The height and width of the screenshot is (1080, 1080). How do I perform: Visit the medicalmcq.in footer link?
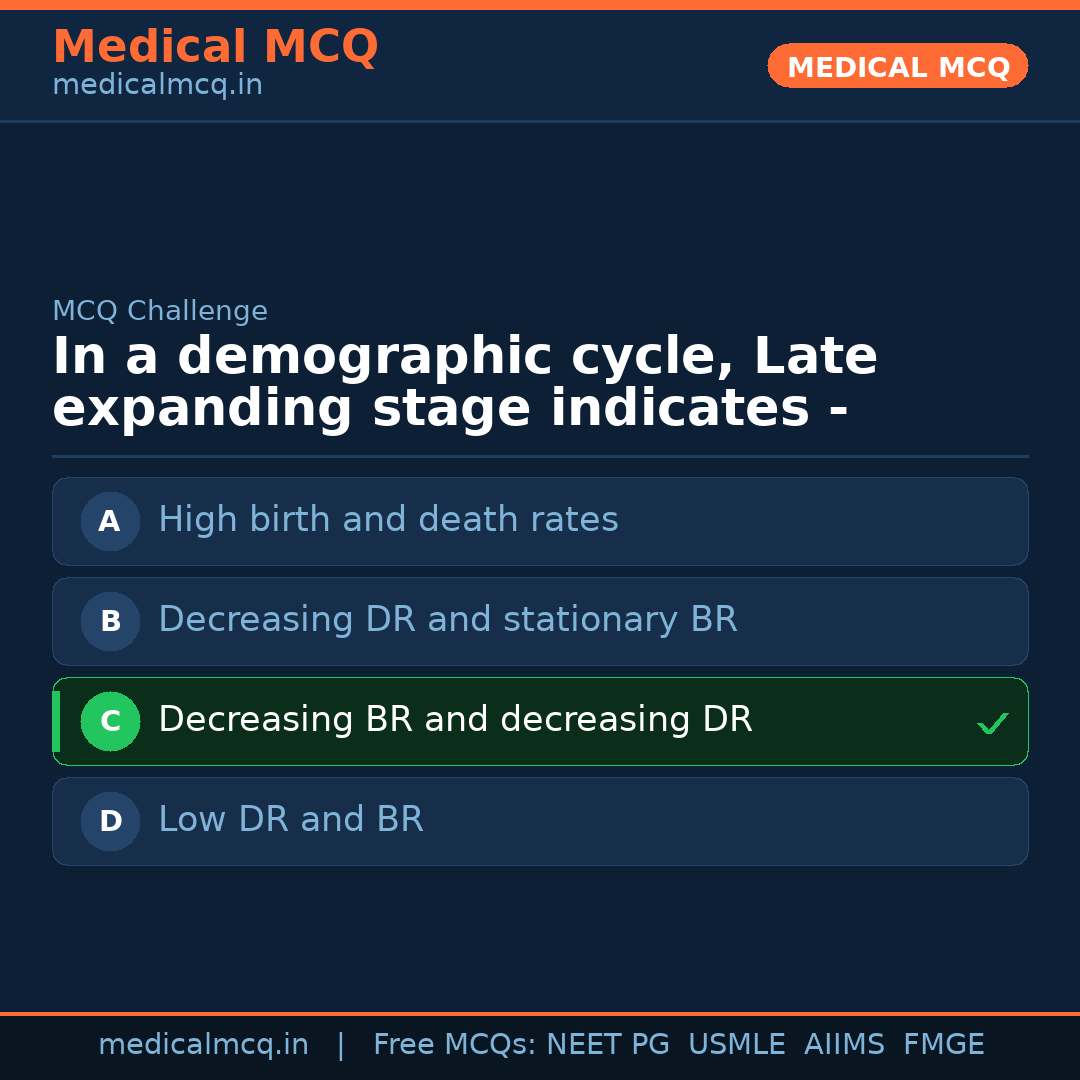pyautogui.click(x=203, y=1043)
